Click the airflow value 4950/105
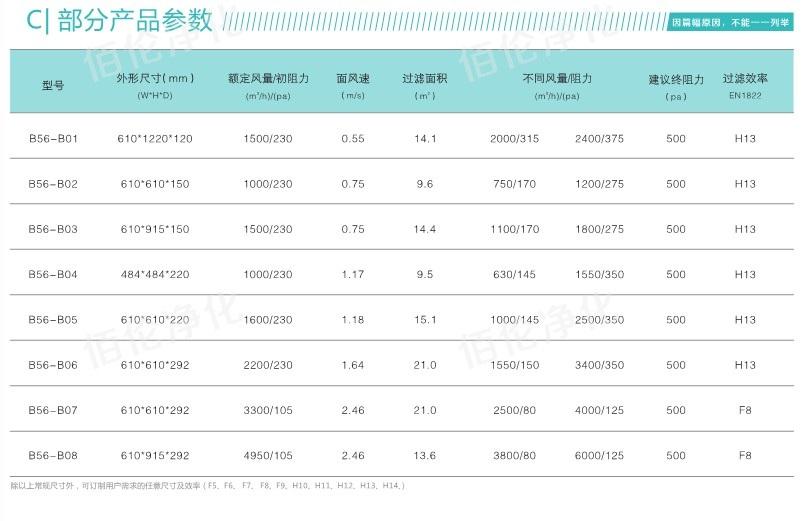The image size is (811, 521). point(268,456)
